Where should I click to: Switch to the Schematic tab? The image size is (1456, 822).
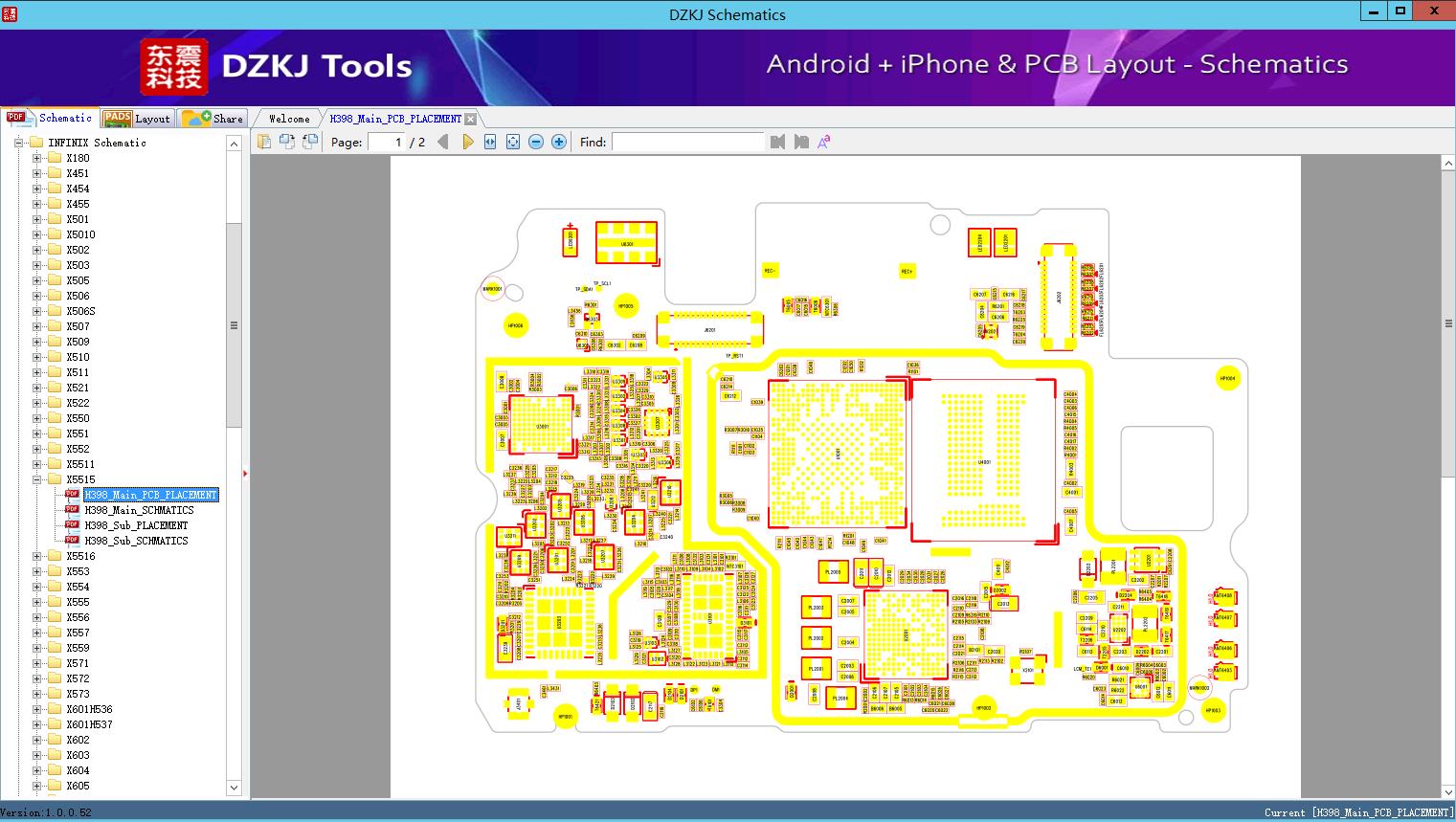[49, 118]
